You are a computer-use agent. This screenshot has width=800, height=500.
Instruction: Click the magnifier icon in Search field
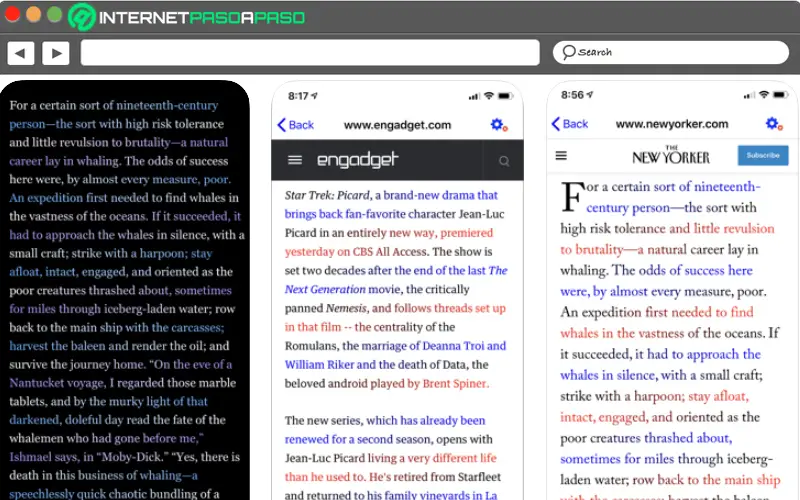tap(568, 52)
